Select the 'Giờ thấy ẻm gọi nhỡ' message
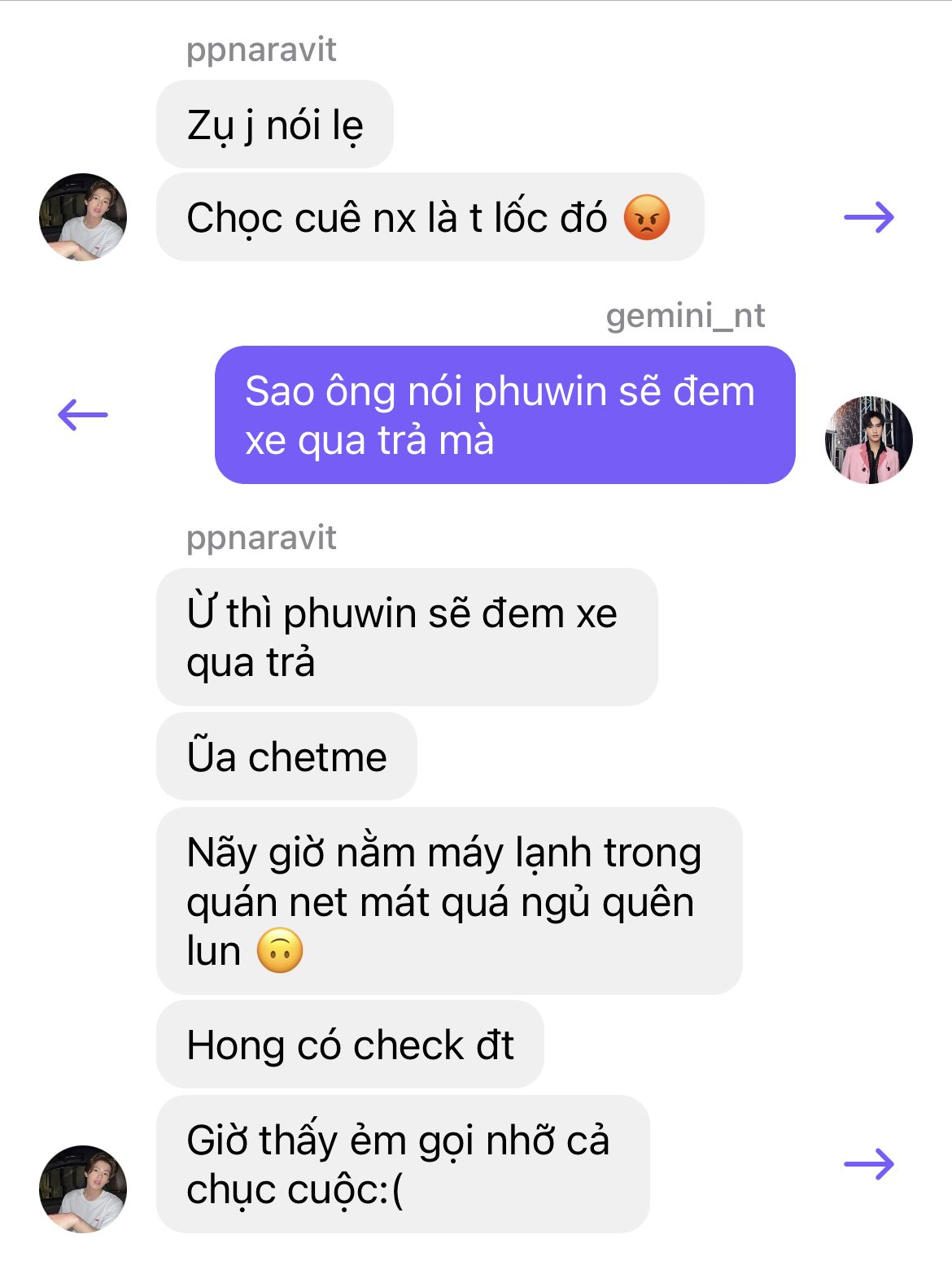 (403, 1164)
